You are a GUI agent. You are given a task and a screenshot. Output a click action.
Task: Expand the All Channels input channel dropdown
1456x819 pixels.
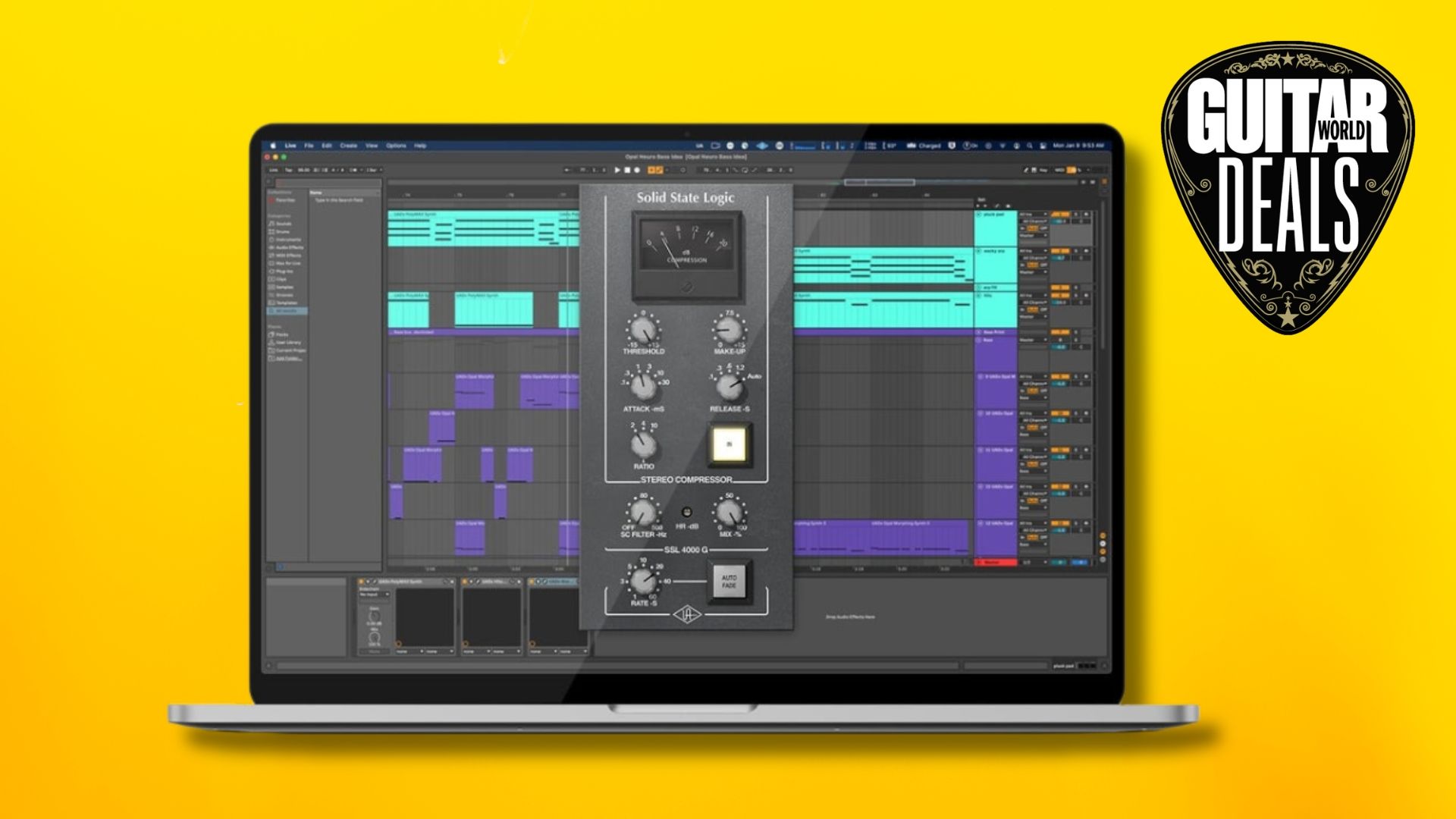pos(1034,221)
